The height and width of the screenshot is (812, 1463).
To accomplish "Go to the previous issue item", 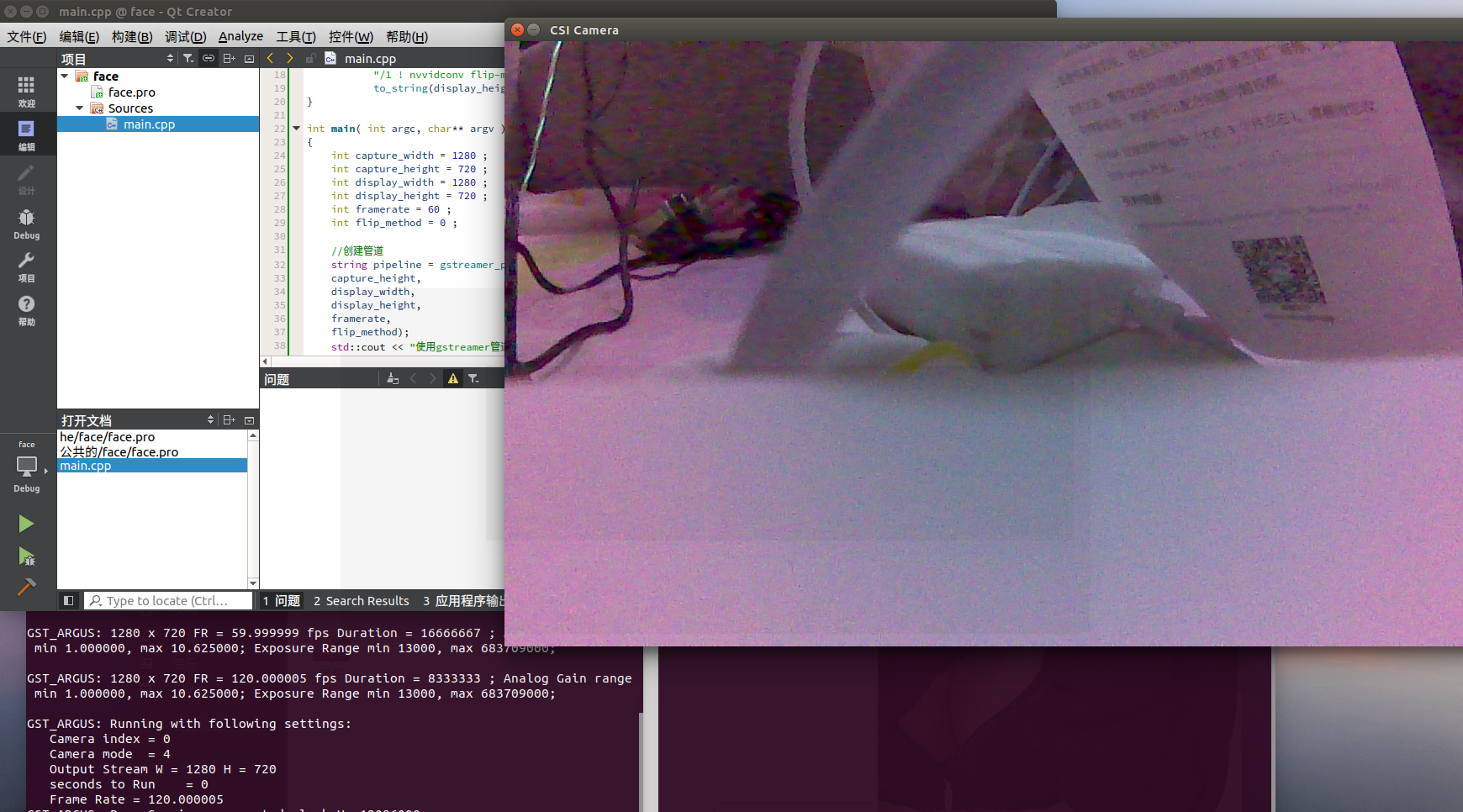I will pyautogui.click(x=413, y=379).
